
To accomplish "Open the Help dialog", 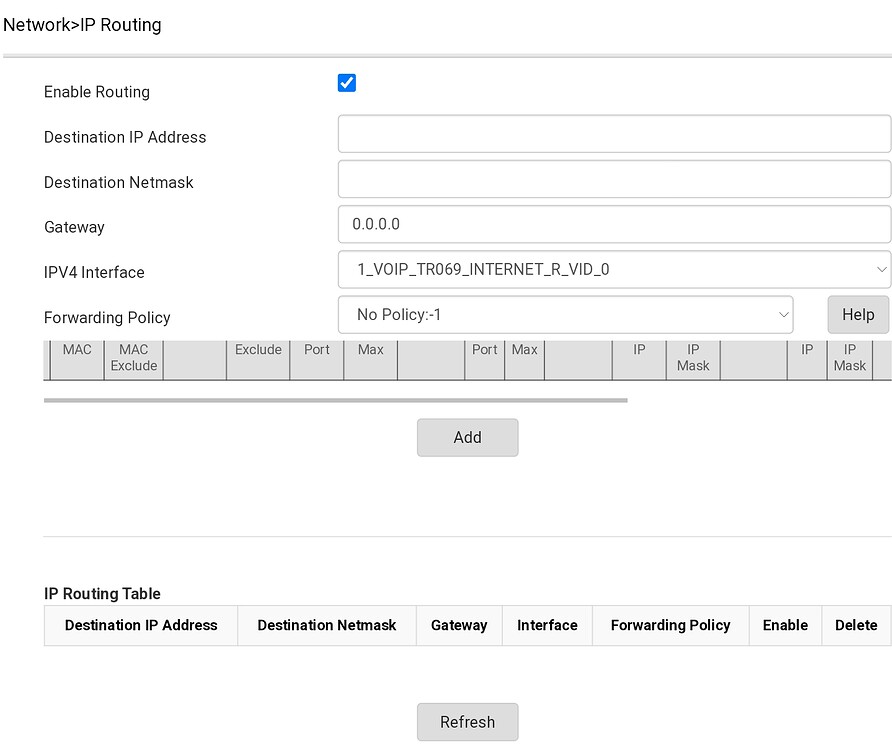I will pyautogui.click(x=857, y=314).
